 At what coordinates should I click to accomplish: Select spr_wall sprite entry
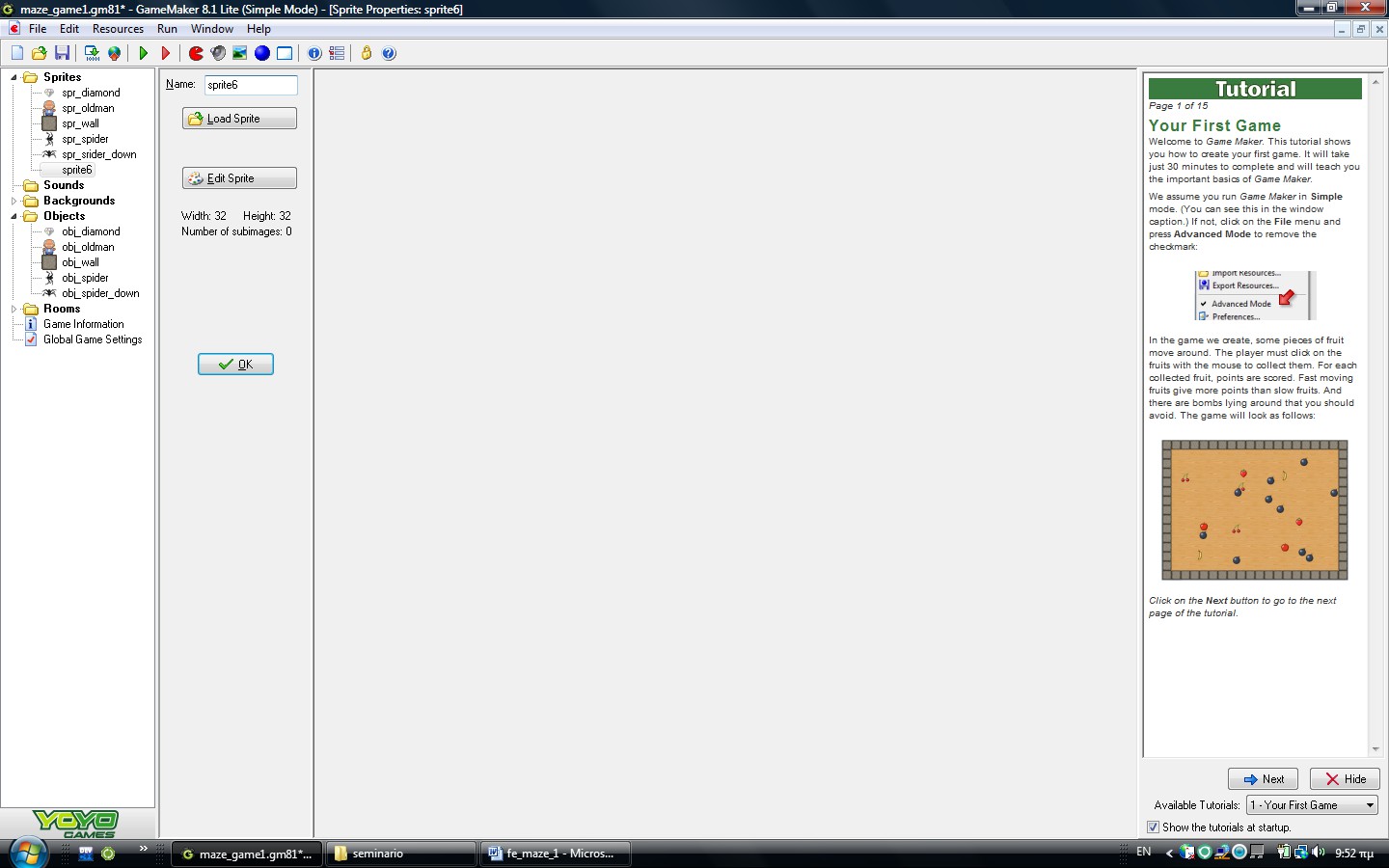80,123
